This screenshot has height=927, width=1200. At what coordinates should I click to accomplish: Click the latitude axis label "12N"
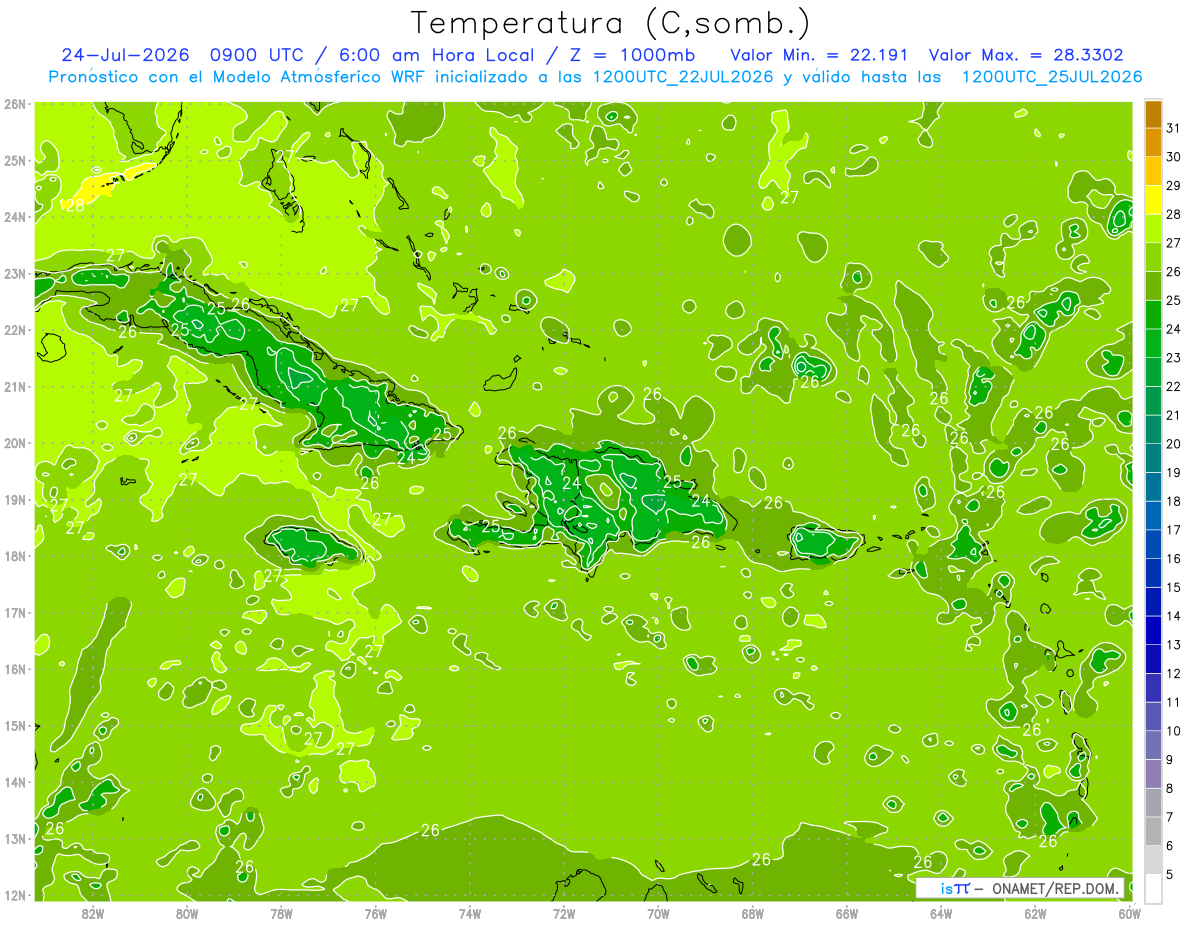tap(15, 895)
